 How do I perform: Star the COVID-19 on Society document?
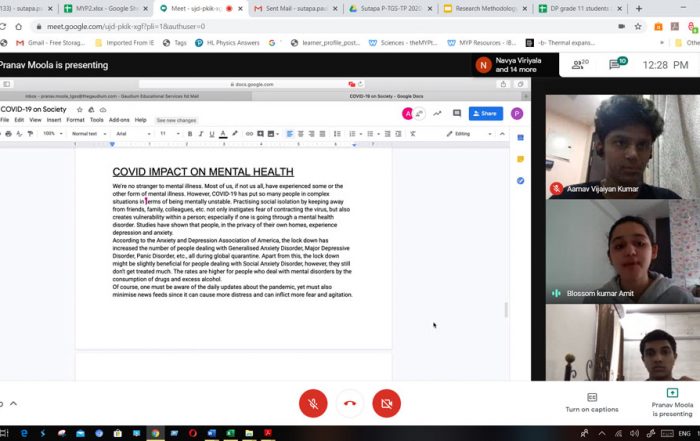(x=79, y=109)
